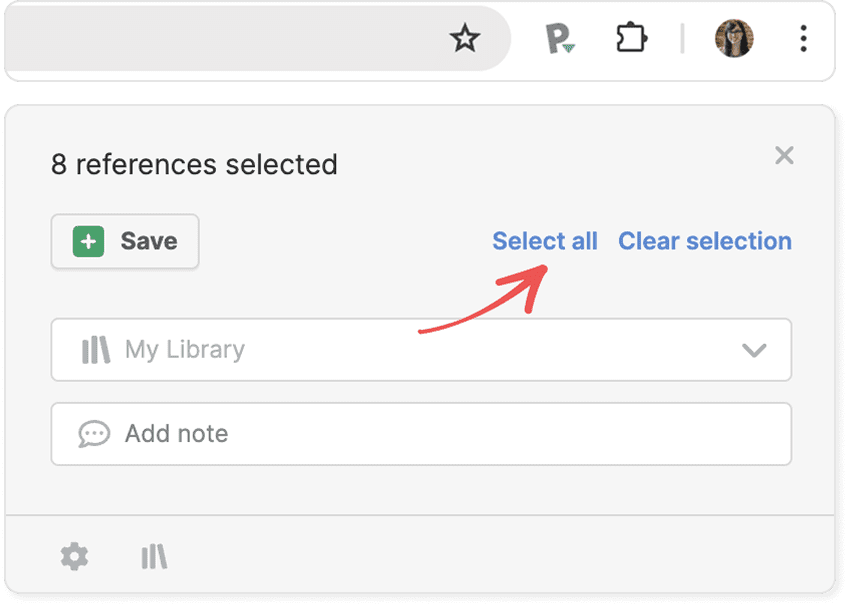Click the Select all link
Image resolution: width=848 pixels, height=606 pixels.
pyautogui.click(x=544, y=241)
